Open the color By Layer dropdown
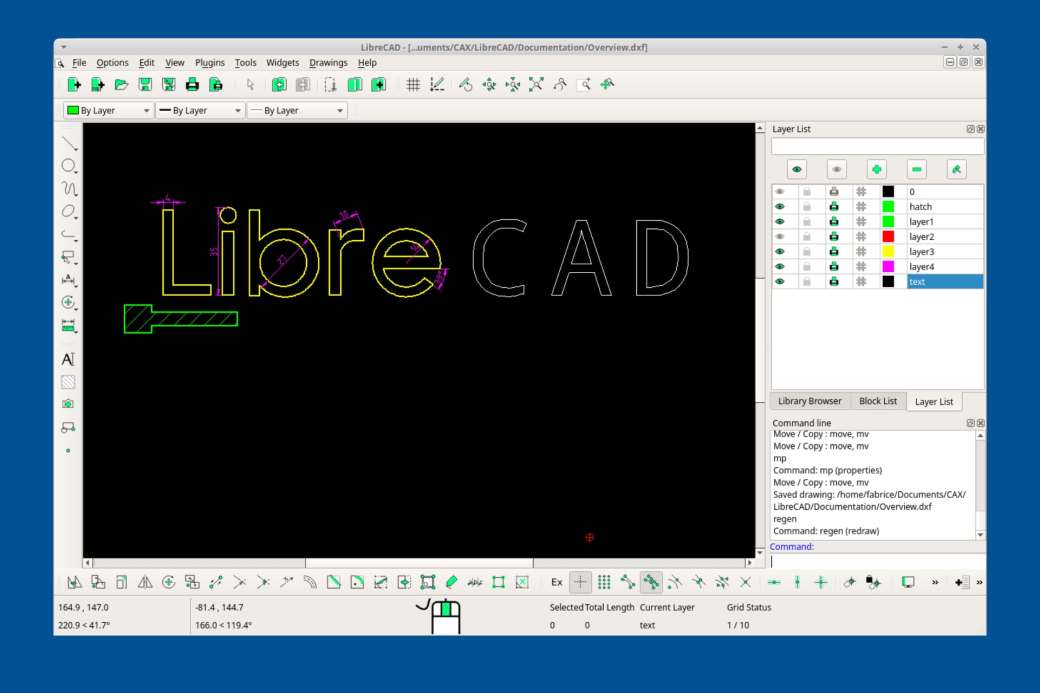 click(x=109, y=111)
